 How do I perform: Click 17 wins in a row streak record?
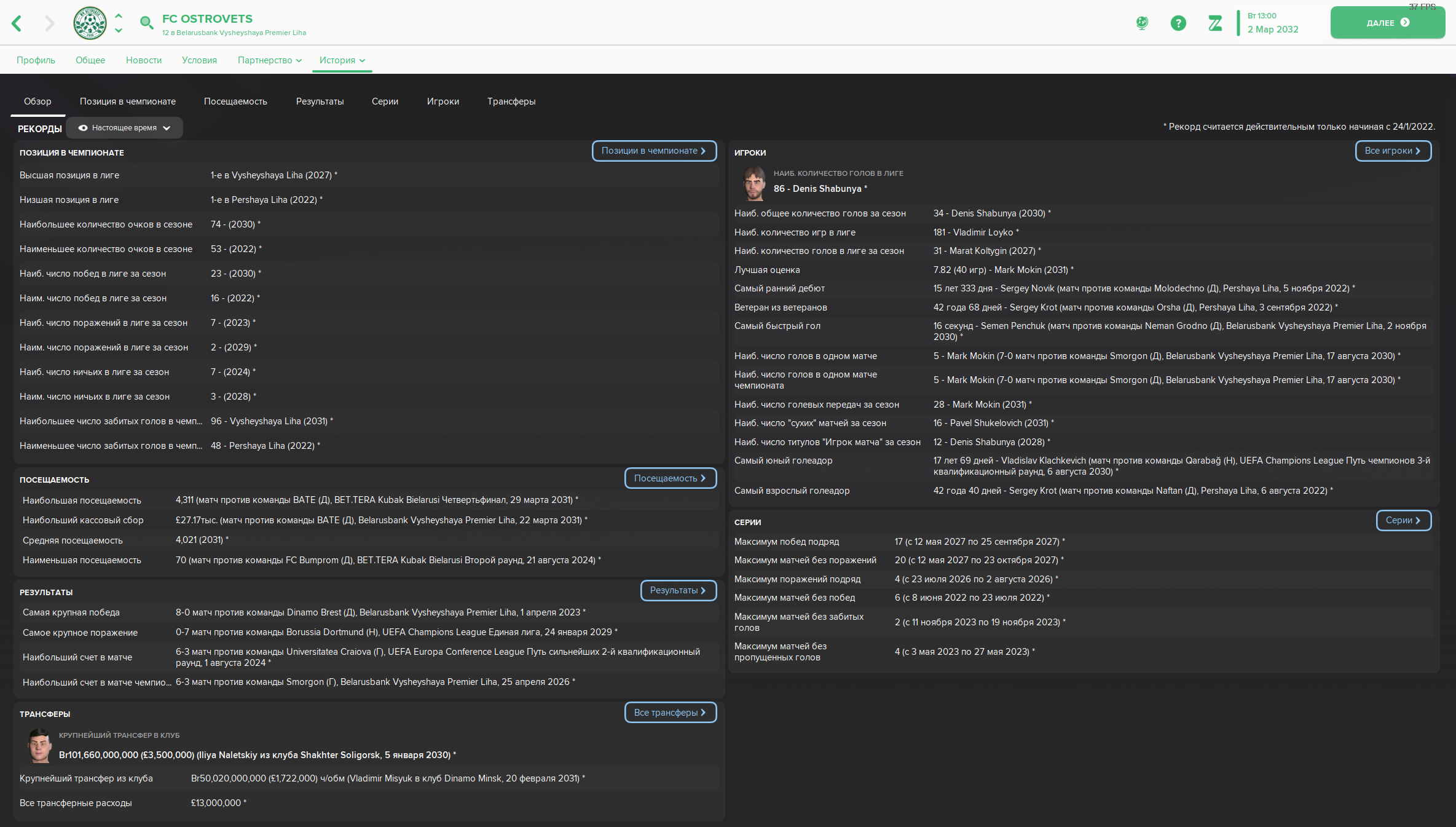pyautogui.click(x=980, y=542)
